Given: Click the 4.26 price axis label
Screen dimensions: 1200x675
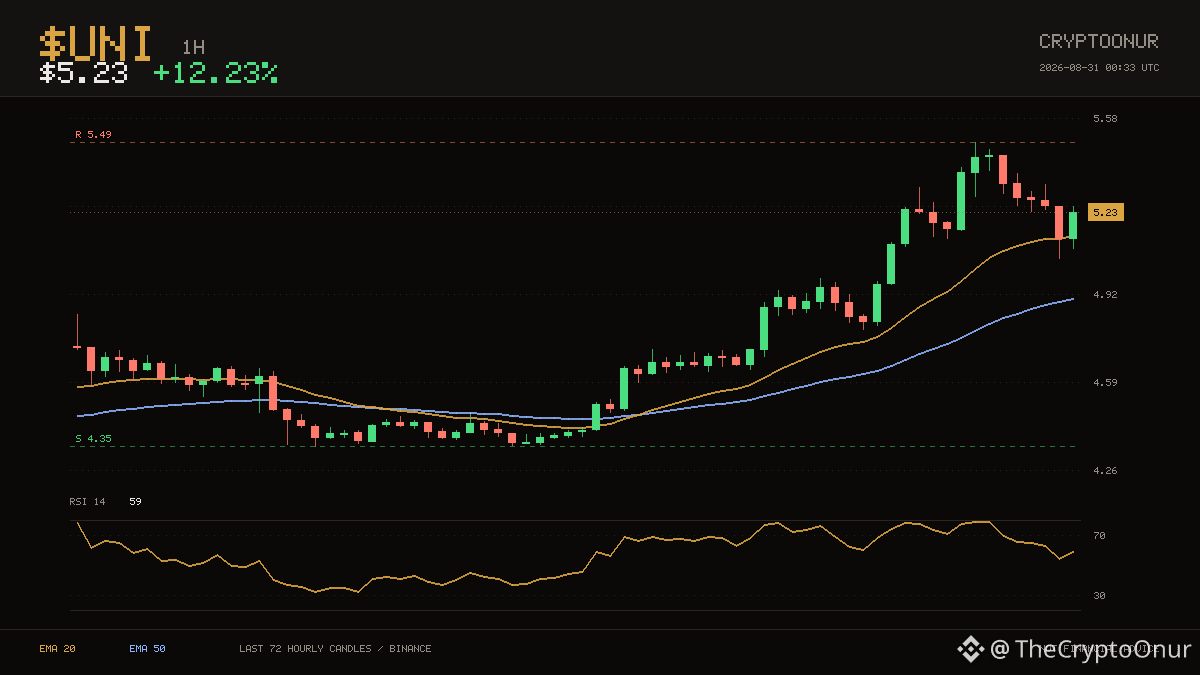Looking at the screenshot, I should click(1105, 470).
